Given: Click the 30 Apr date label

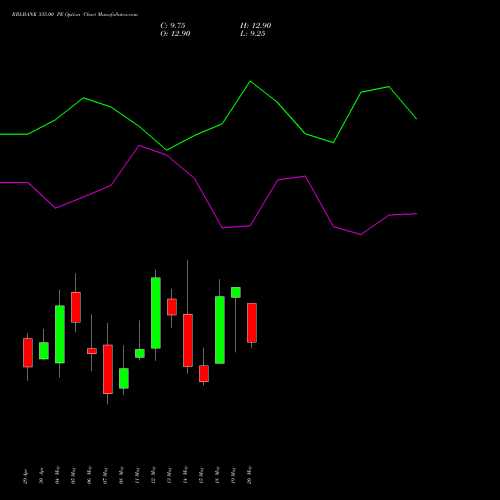Looking at the screenshot, I should [x=42, y=477].
